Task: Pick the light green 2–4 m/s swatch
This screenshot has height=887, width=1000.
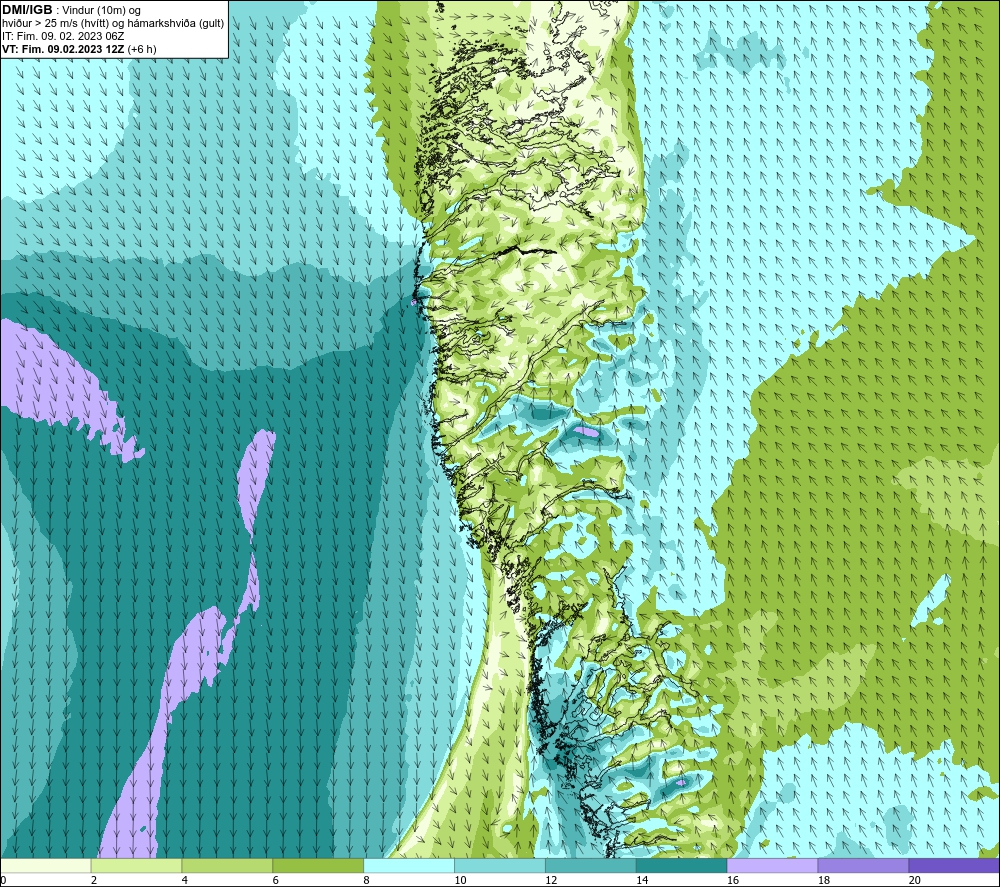Action: pyautogui.click(x=136, y=865)
